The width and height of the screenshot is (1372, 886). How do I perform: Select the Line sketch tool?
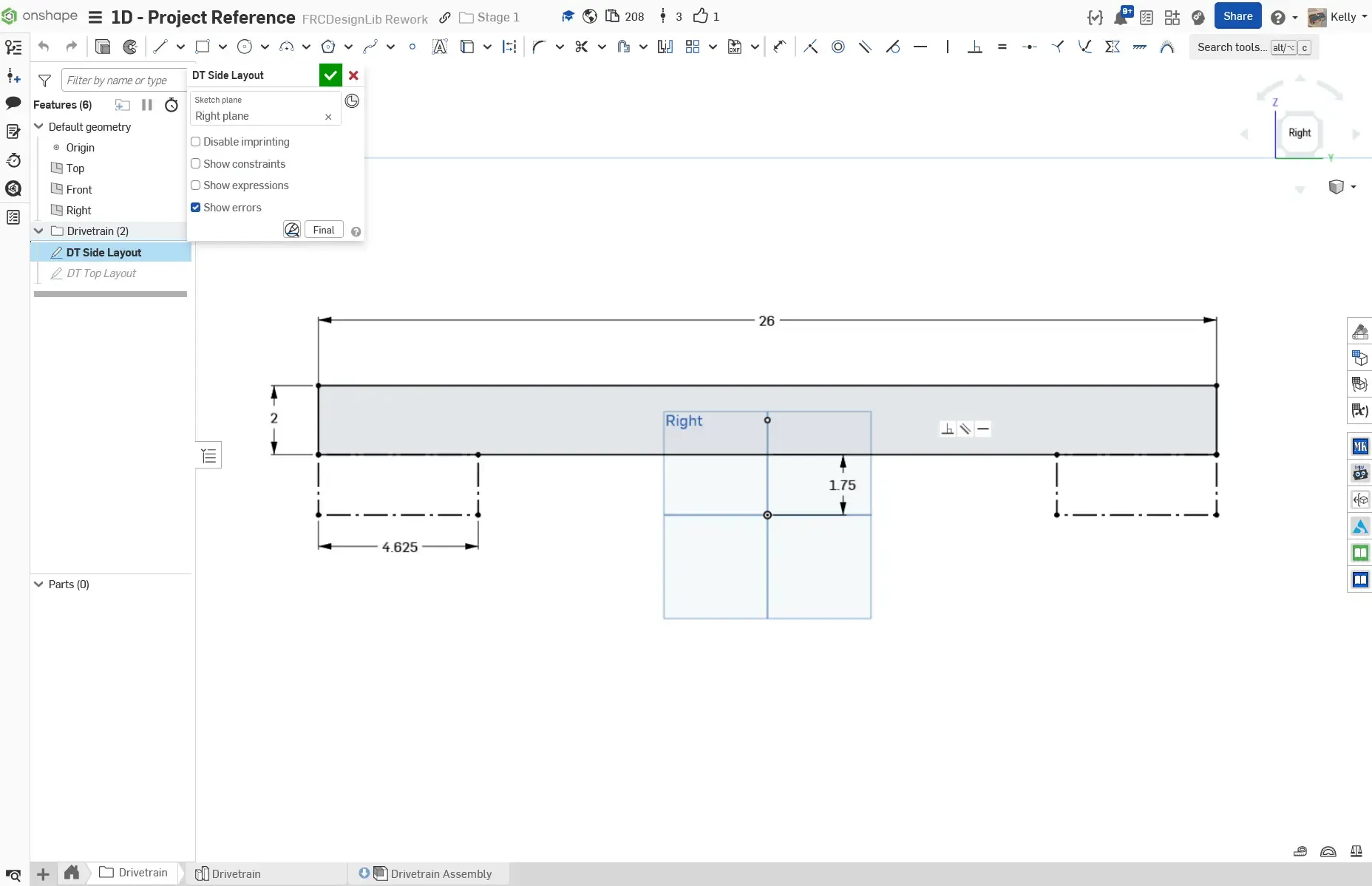(160, 47)
